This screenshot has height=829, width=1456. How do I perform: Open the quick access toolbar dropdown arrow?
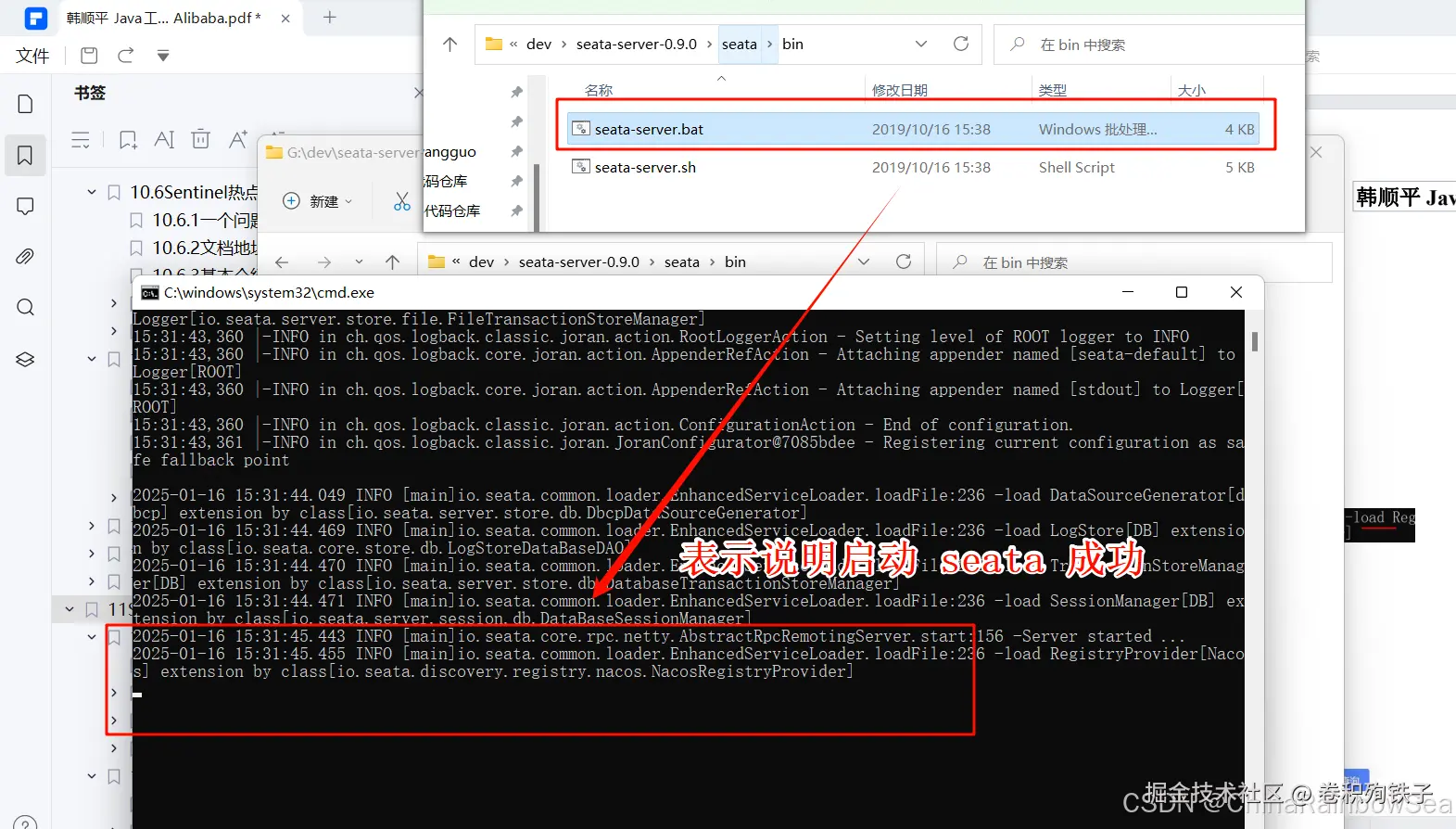(x=163, y=56)
